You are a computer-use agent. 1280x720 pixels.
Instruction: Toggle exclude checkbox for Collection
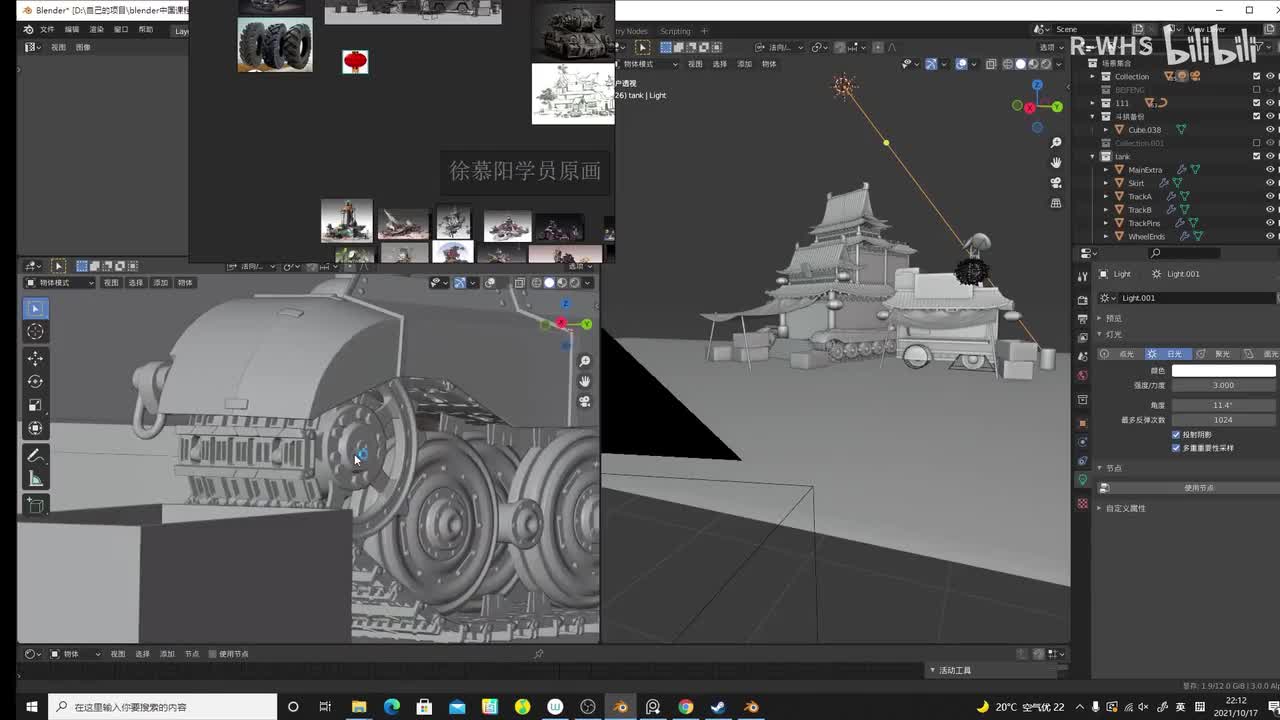(1257, 76)
